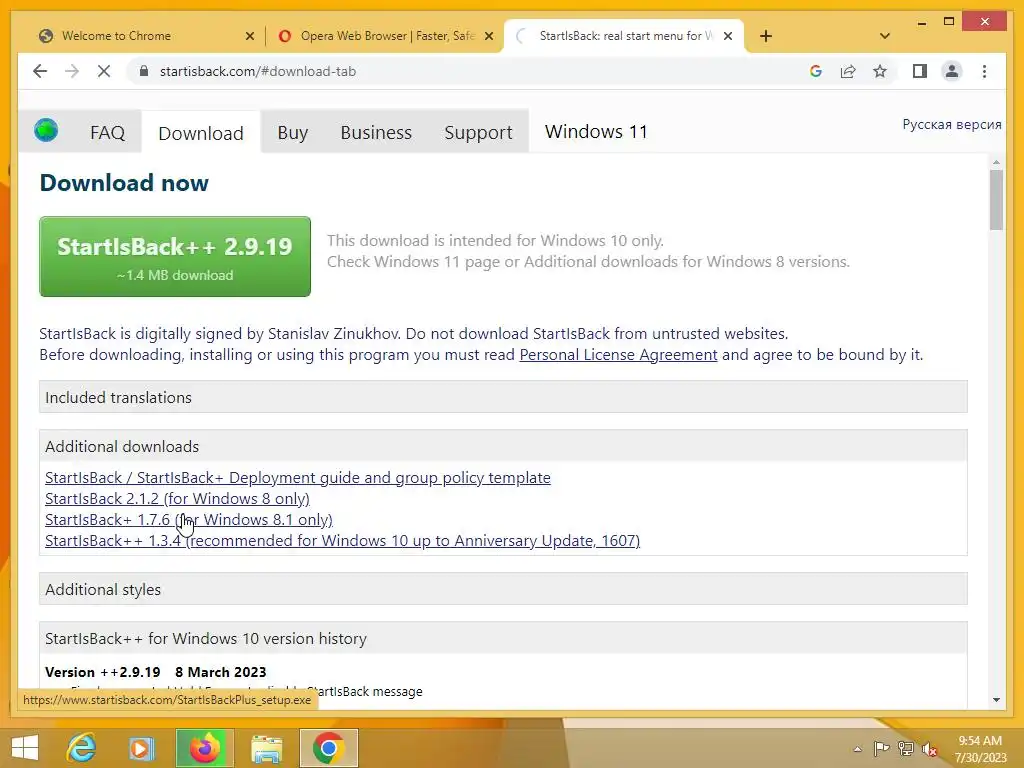Show hidden tray icons arrow

(x=857, y=749)
